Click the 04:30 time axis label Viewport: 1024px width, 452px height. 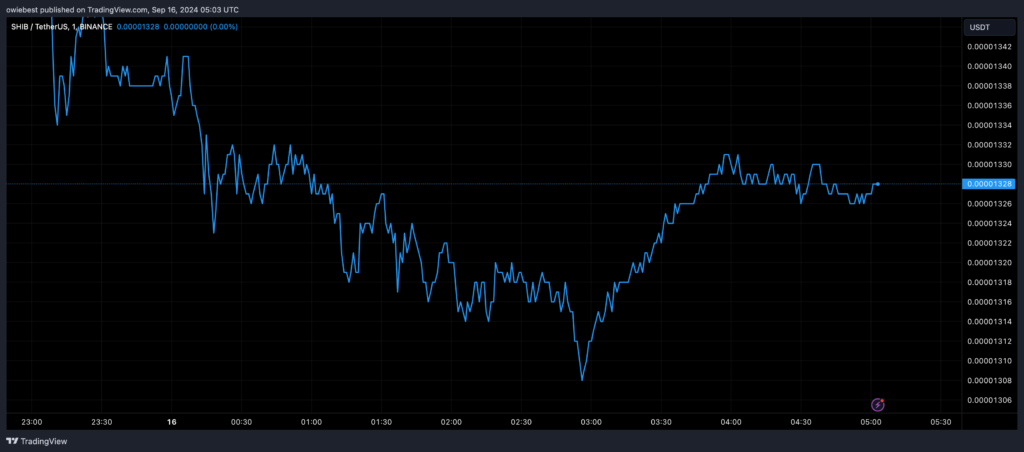tap(801, 422)
